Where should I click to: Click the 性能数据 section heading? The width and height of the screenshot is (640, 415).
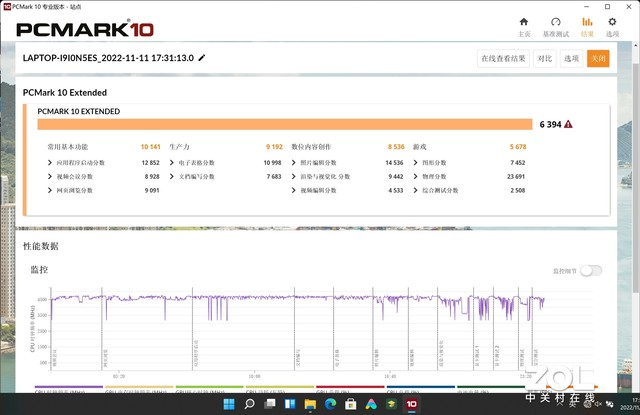pyautogui.click(x=41, y=246)
